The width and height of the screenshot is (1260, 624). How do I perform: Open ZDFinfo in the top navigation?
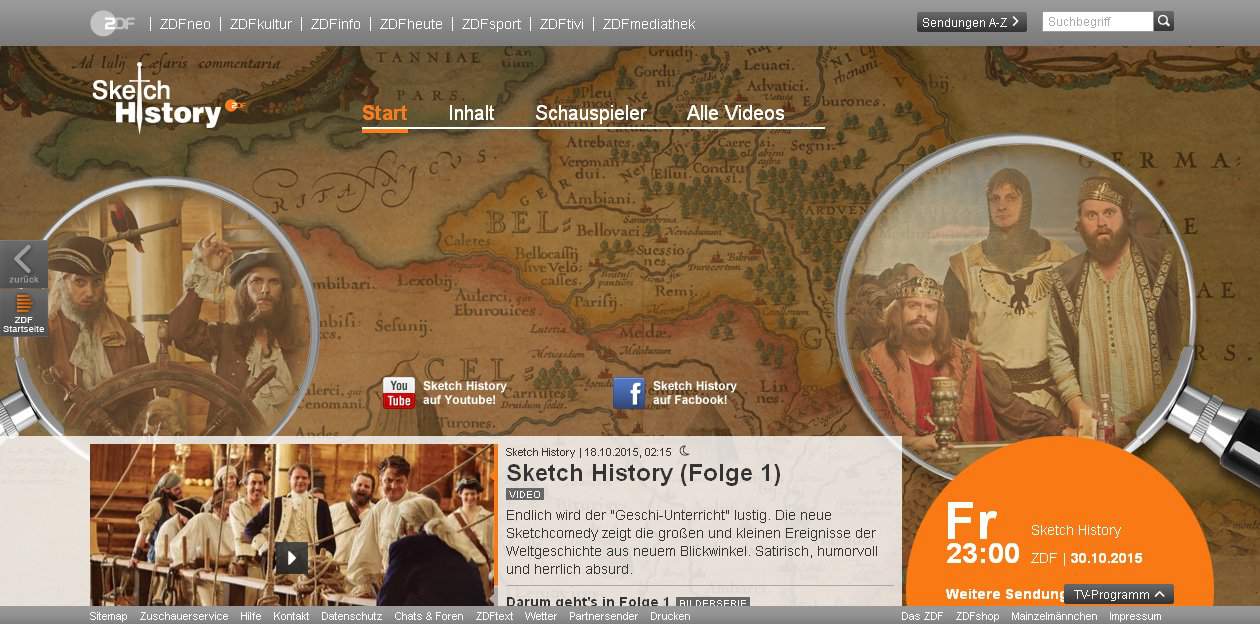click(x=336, y=24)
